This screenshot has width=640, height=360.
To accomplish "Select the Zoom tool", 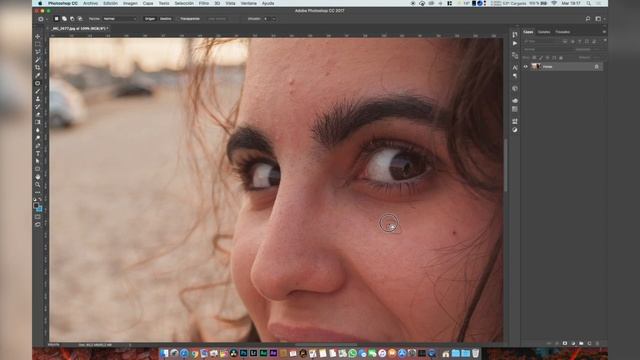I will point(38,184).
